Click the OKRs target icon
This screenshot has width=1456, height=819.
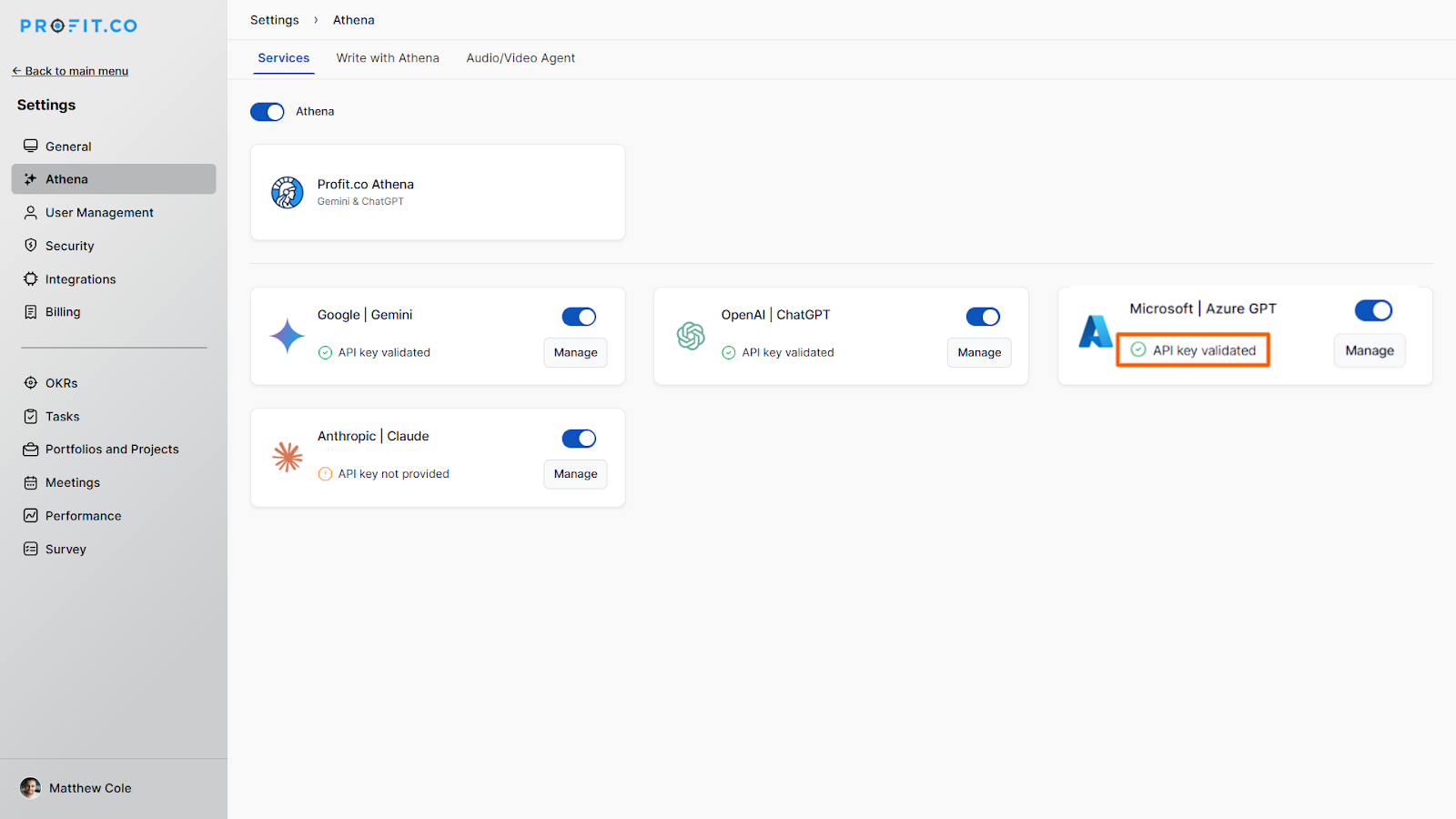pos(31,383)
